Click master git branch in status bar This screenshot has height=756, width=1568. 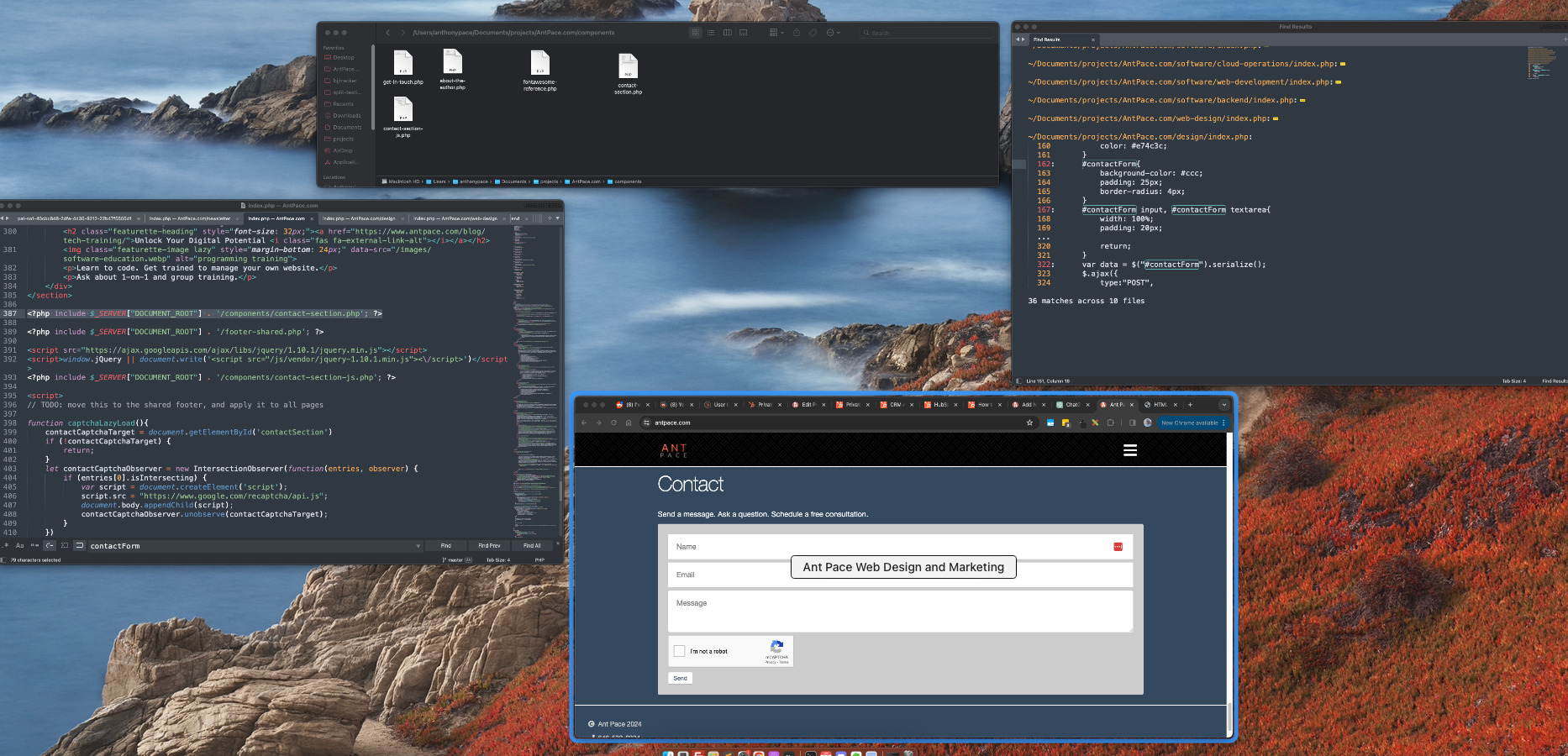(x=457, y=559)
